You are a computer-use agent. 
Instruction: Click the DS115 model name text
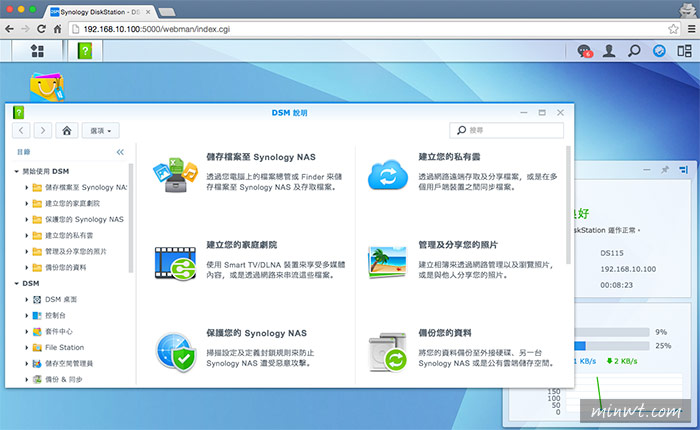612,253
